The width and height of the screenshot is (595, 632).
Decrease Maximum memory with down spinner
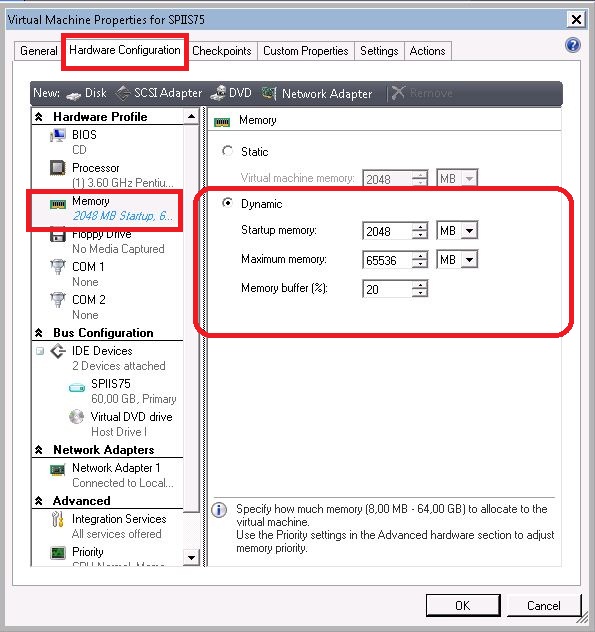click(420, 264)
